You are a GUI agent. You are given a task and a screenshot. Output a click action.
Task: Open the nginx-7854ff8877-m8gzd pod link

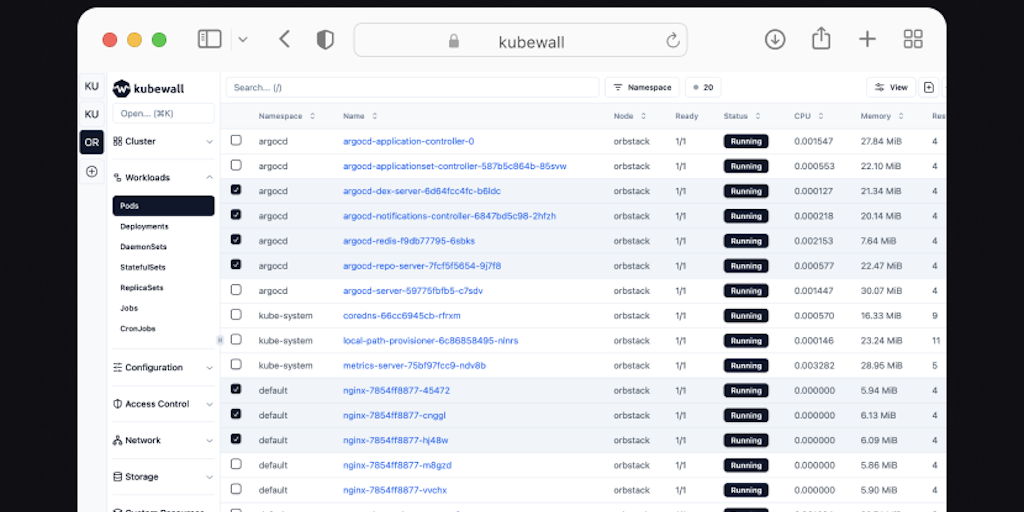click(397, 465)
